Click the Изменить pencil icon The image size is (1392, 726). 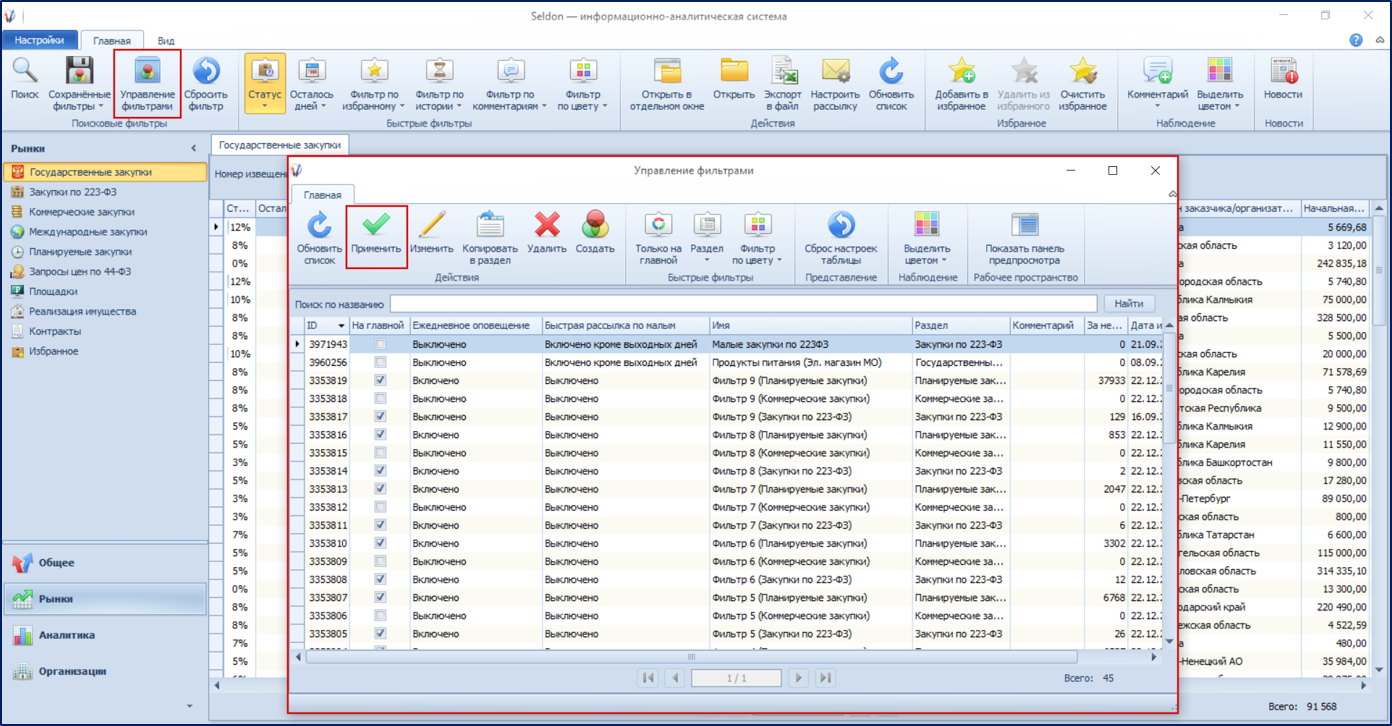coord(431,225)
